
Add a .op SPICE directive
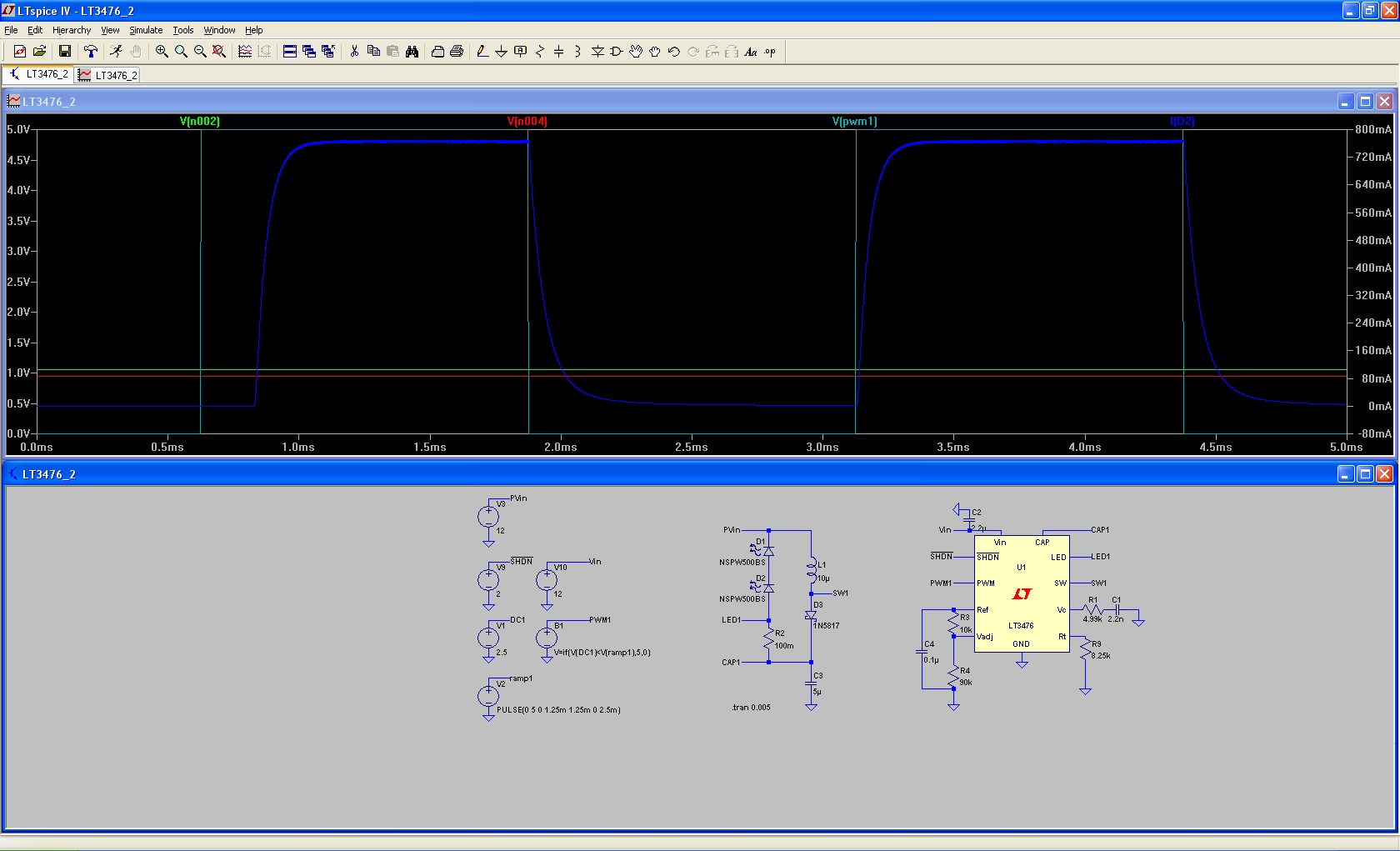(x=770, y=51)
